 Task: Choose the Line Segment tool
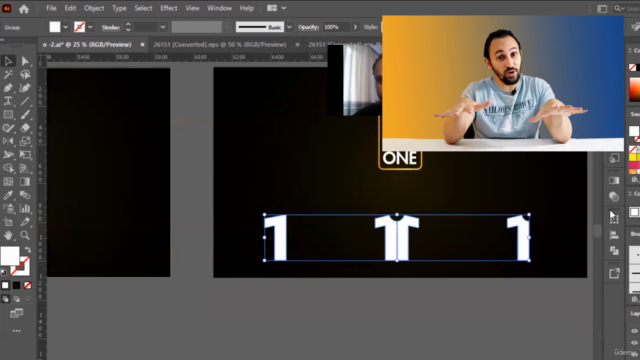point(25,101)
